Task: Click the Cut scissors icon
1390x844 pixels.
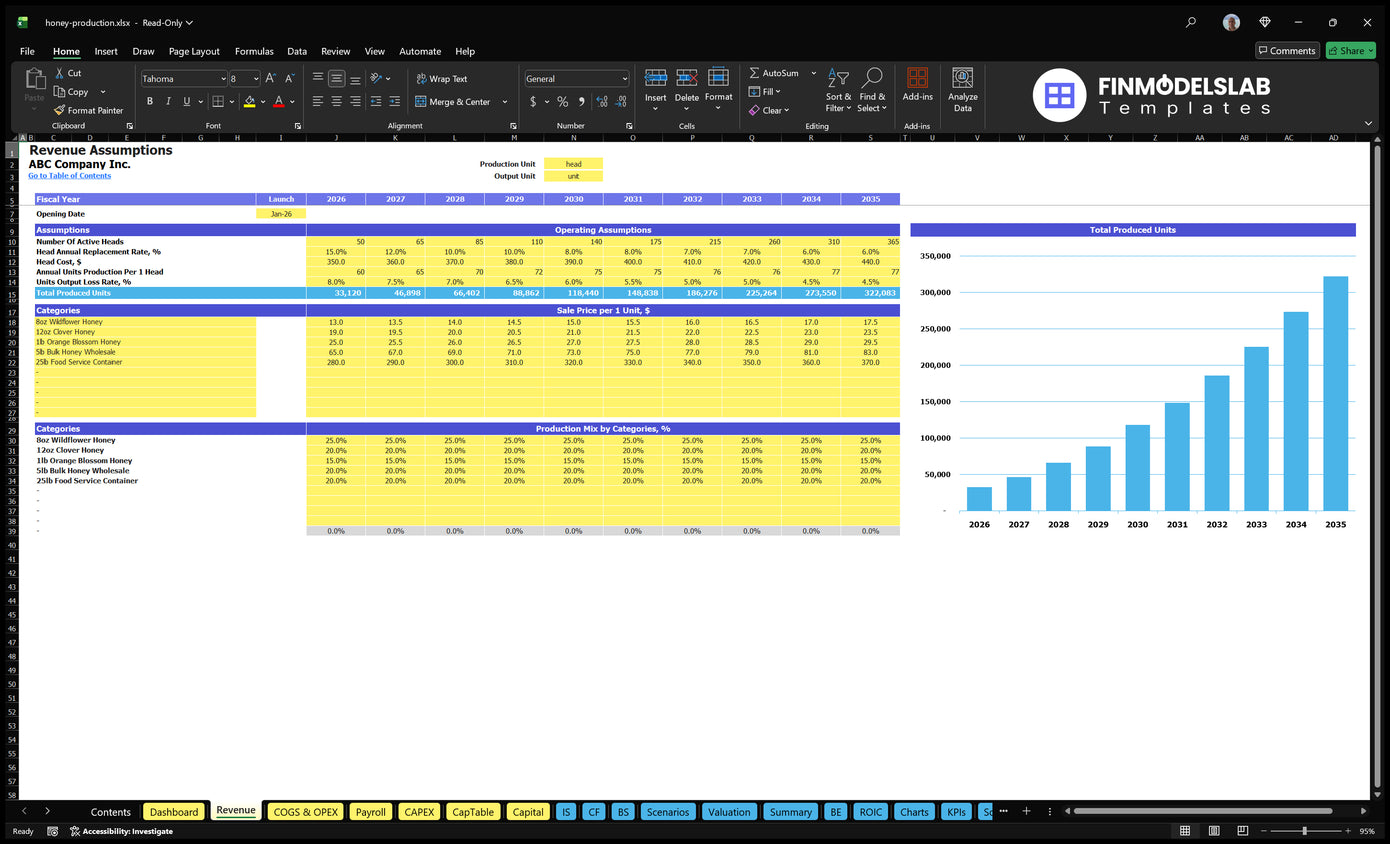Action: [60, 73]
